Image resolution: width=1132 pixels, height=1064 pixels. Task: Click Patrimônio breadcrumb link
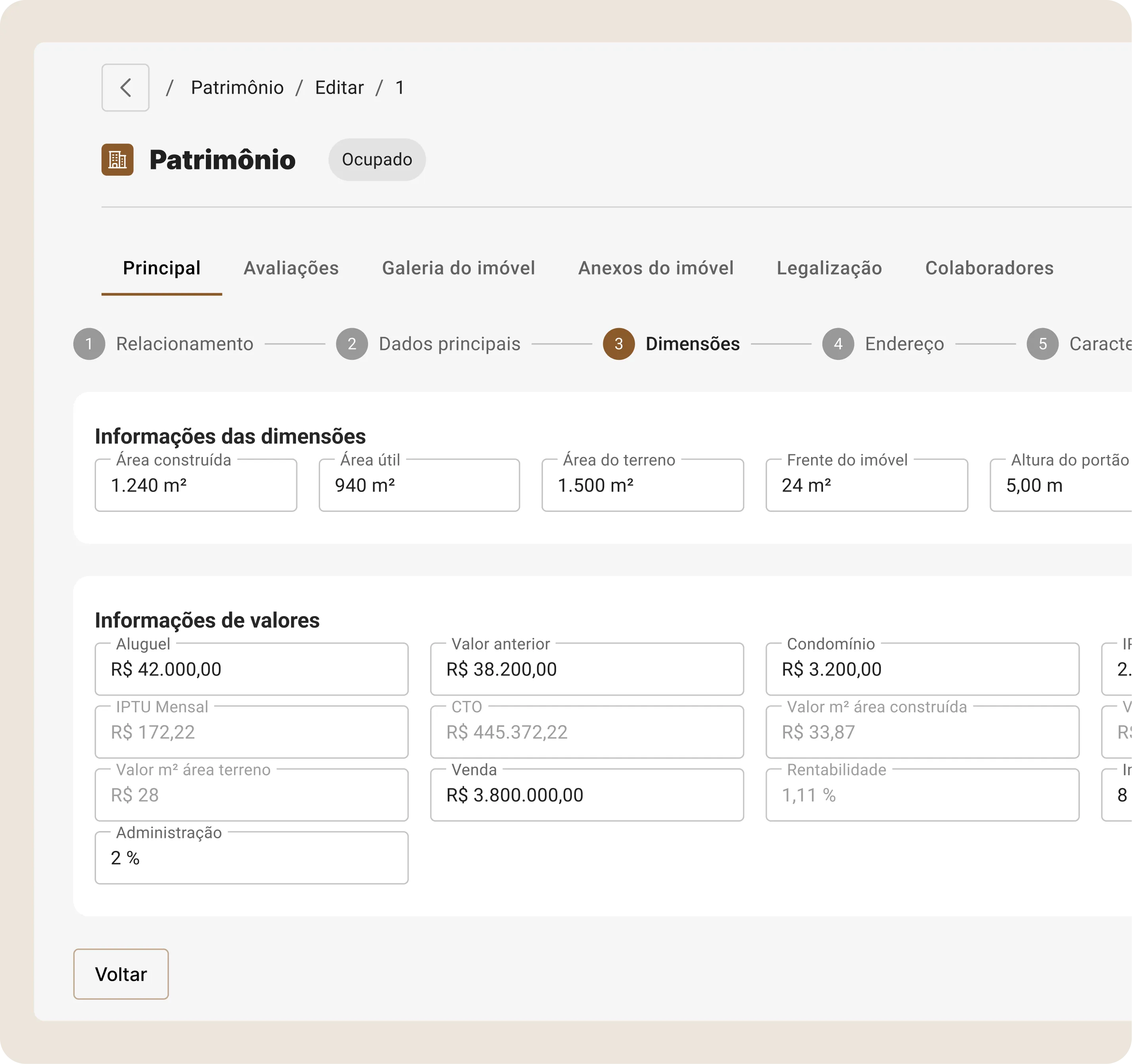[x=237, y=88]
